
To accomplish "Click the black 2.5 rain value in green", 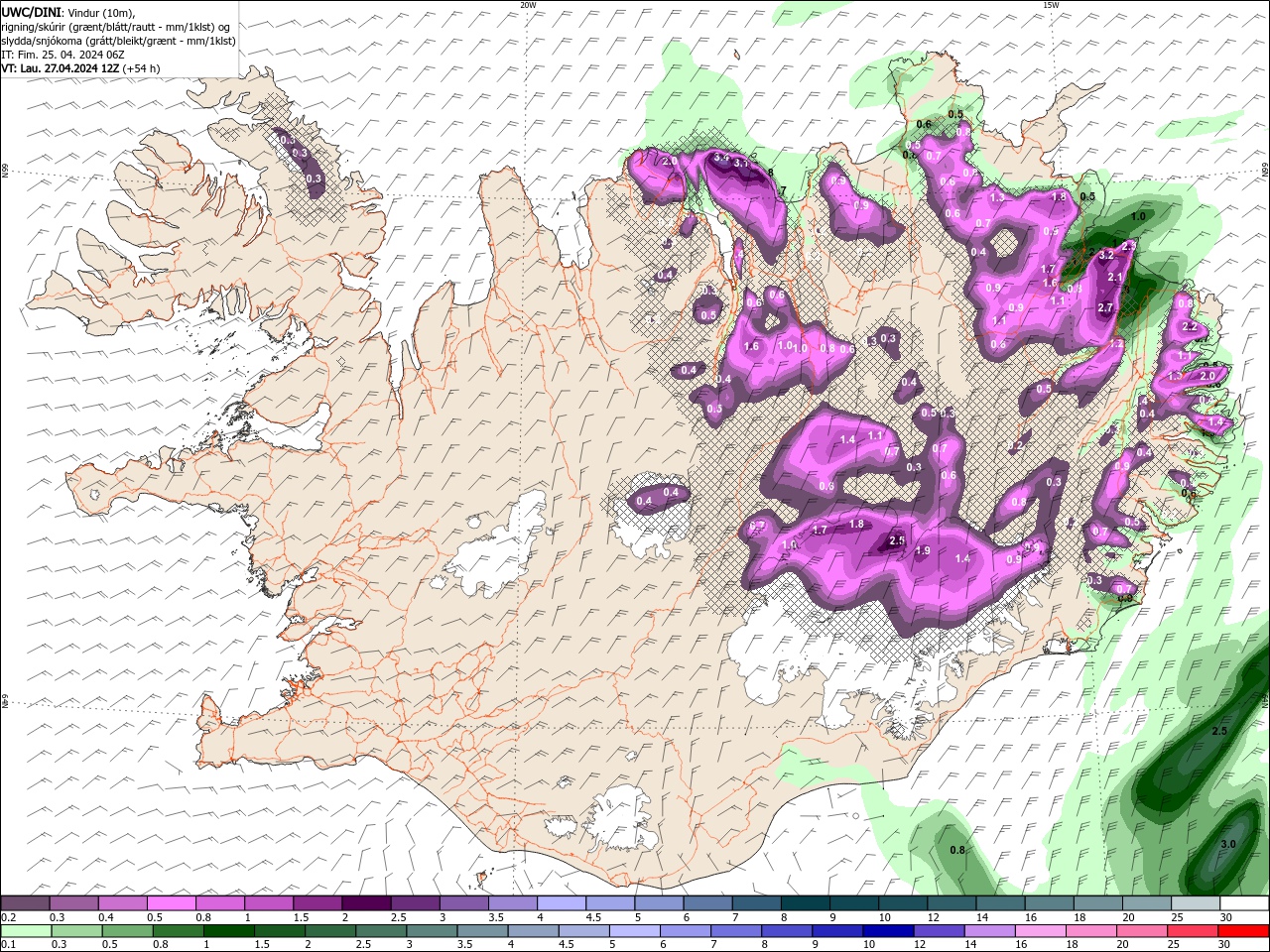I will 1220,731.
